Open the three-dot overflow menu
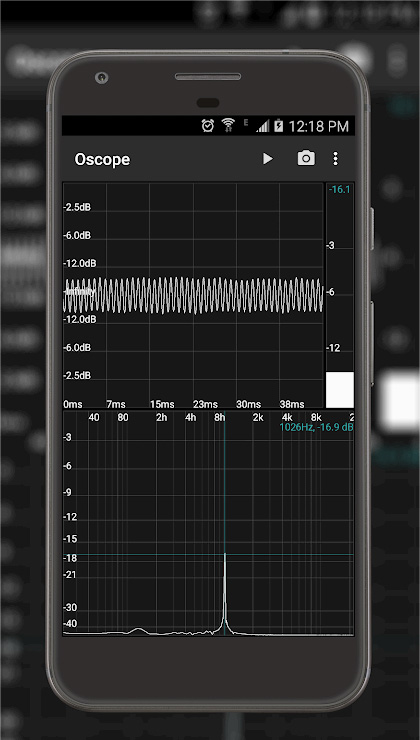The height and width of the screenshot is (740, 420). pyautogui.click(x=335, y=159)
